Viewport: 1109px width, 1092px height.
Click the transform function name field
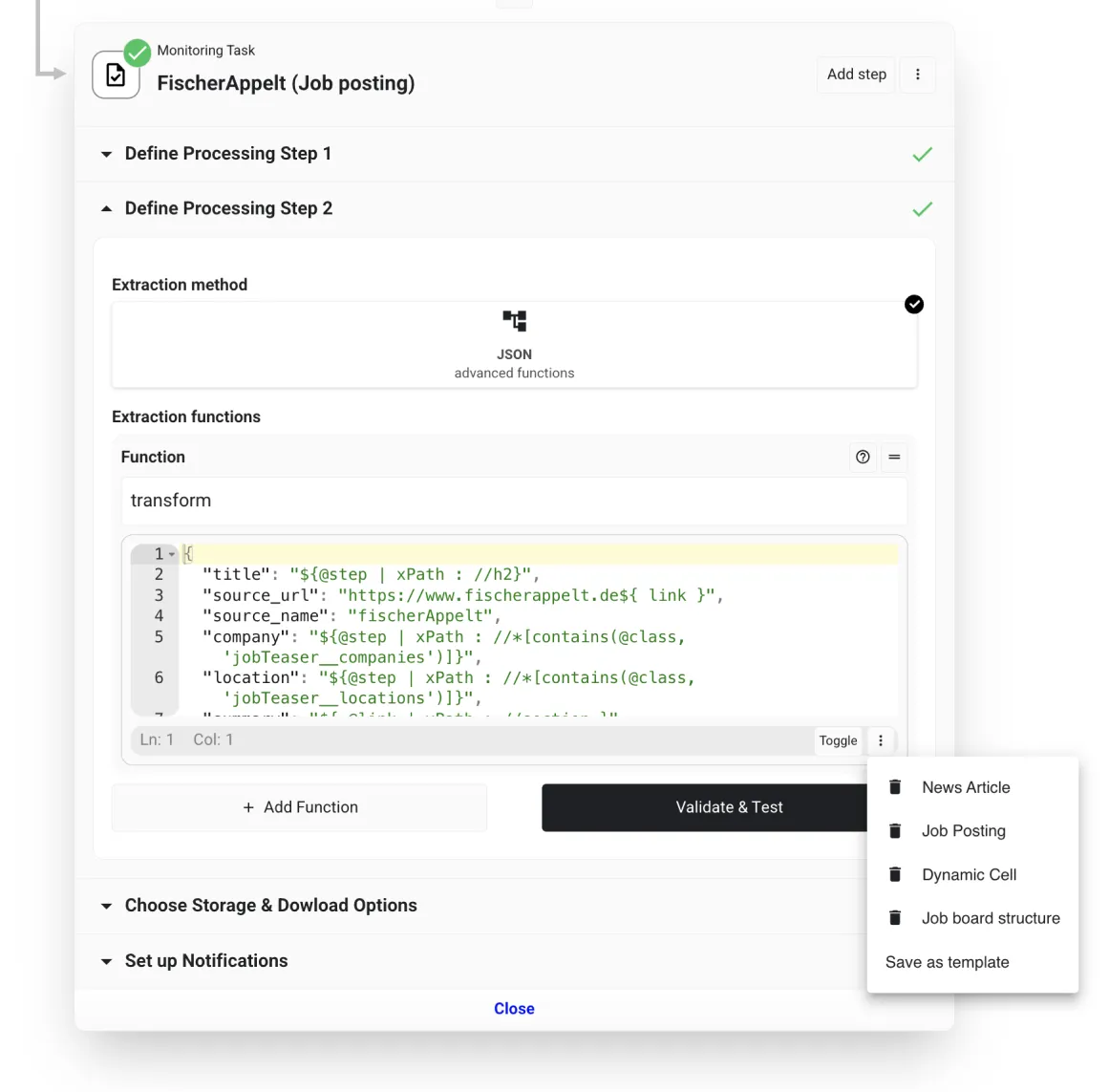[x=514, y=501]
